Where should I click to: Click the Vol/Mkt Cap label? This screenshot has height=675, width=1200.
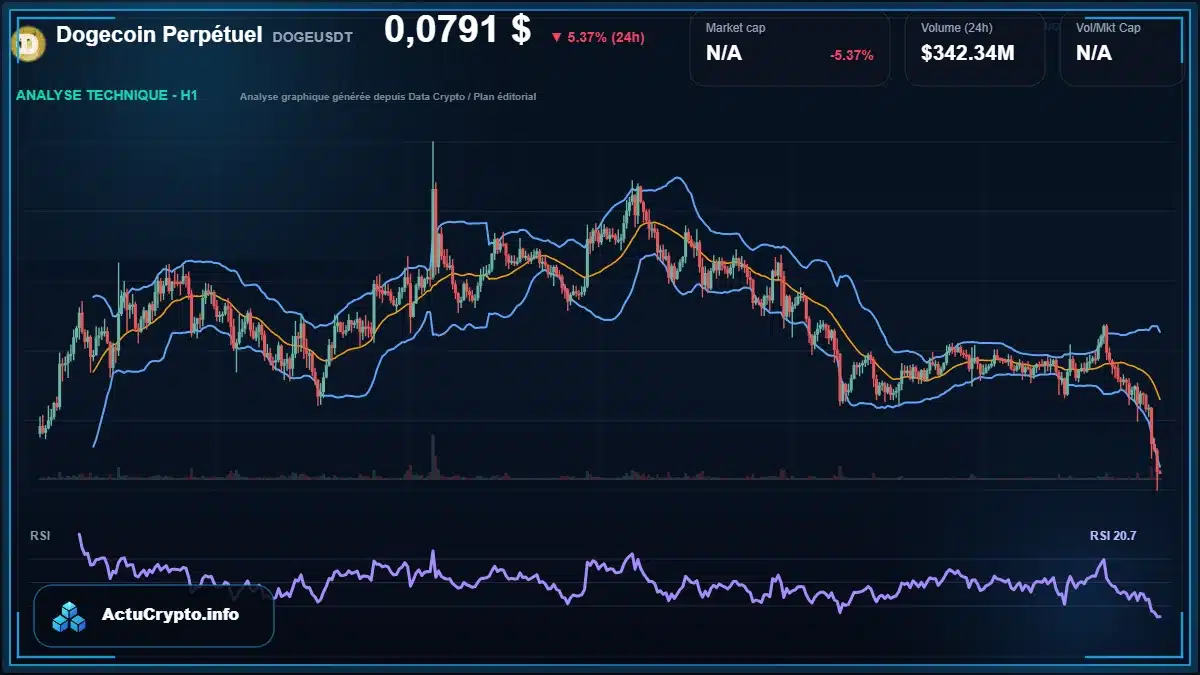click(x=1108, y=28)
